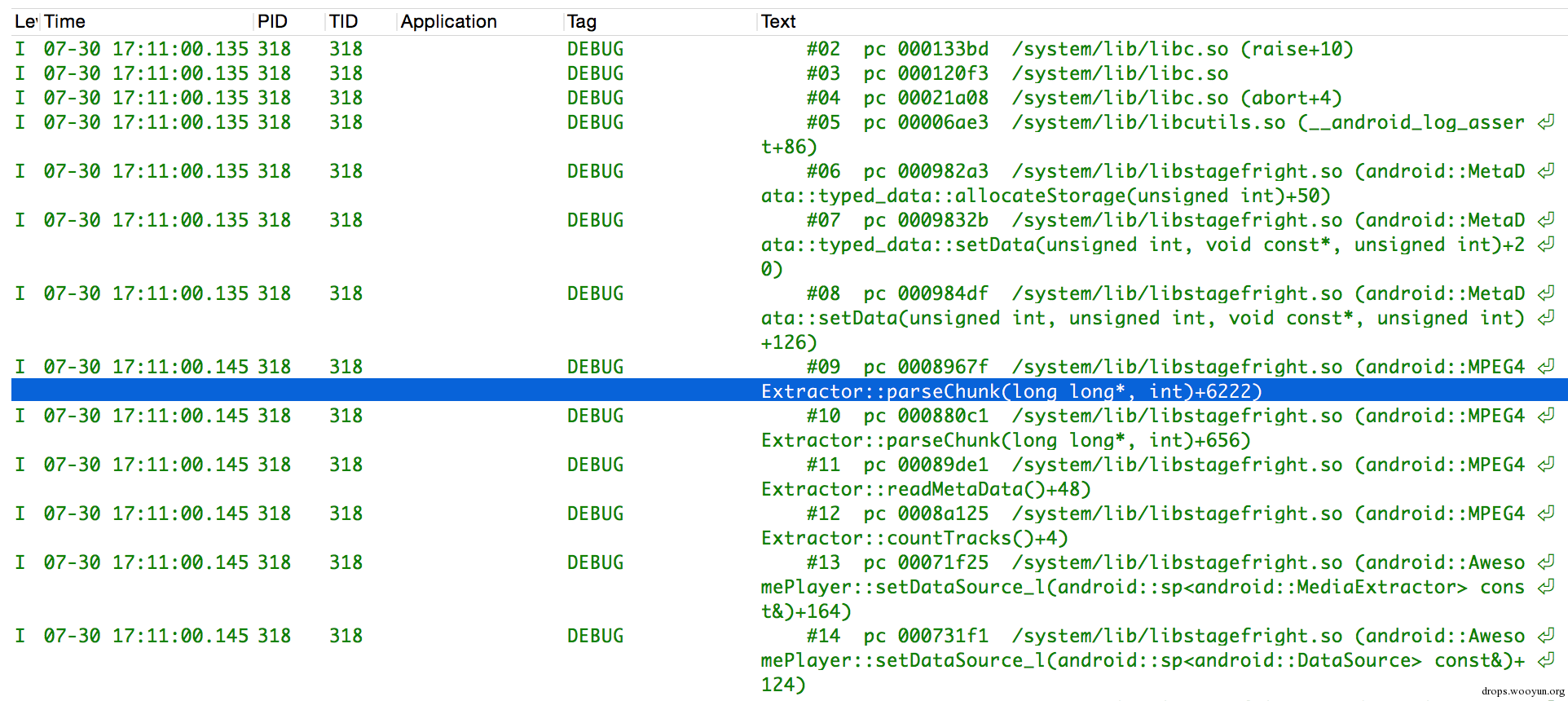Screen dimensions: 1568x701
Task: Click wrap arrow icon on row #05
Action: tap(1546, 122)
